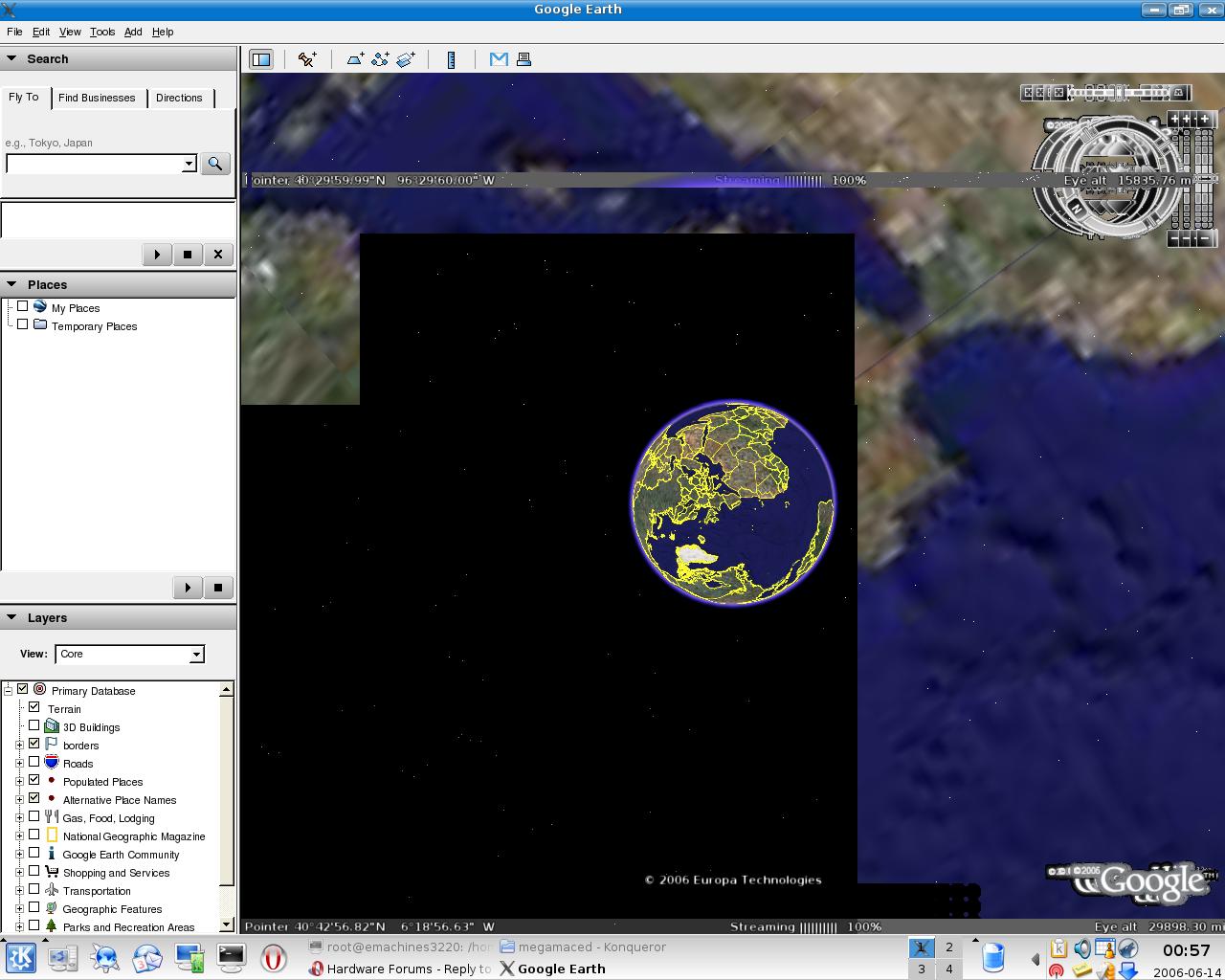1225x980 pixels.
Task: Launch Opera from the KDE panel
Action: pyautogui.click(x=273, y=957)
